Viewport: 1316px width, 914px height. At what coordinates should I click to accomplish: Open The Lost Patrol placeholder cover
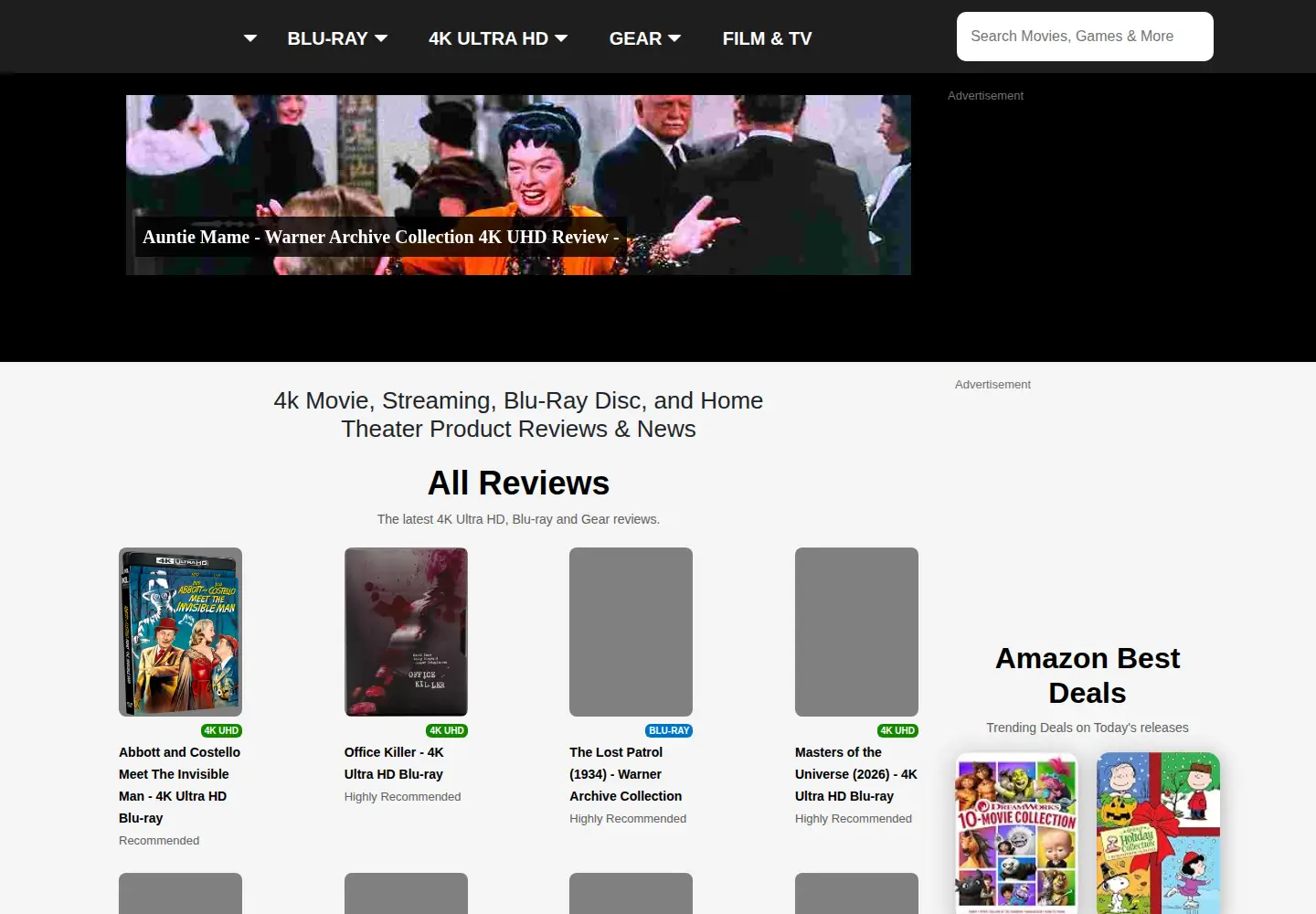631,632
